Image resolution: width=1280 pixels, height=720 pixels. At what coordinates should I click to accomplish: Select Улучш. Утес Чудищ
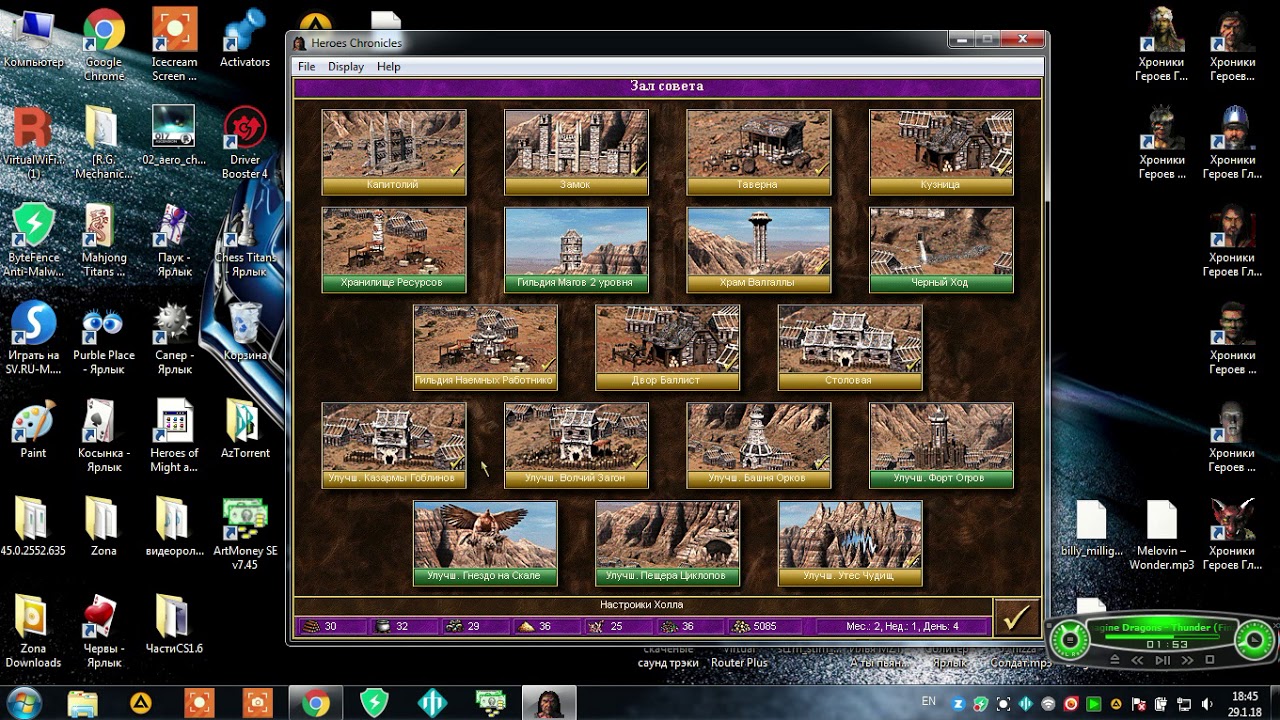pos(850,543)
